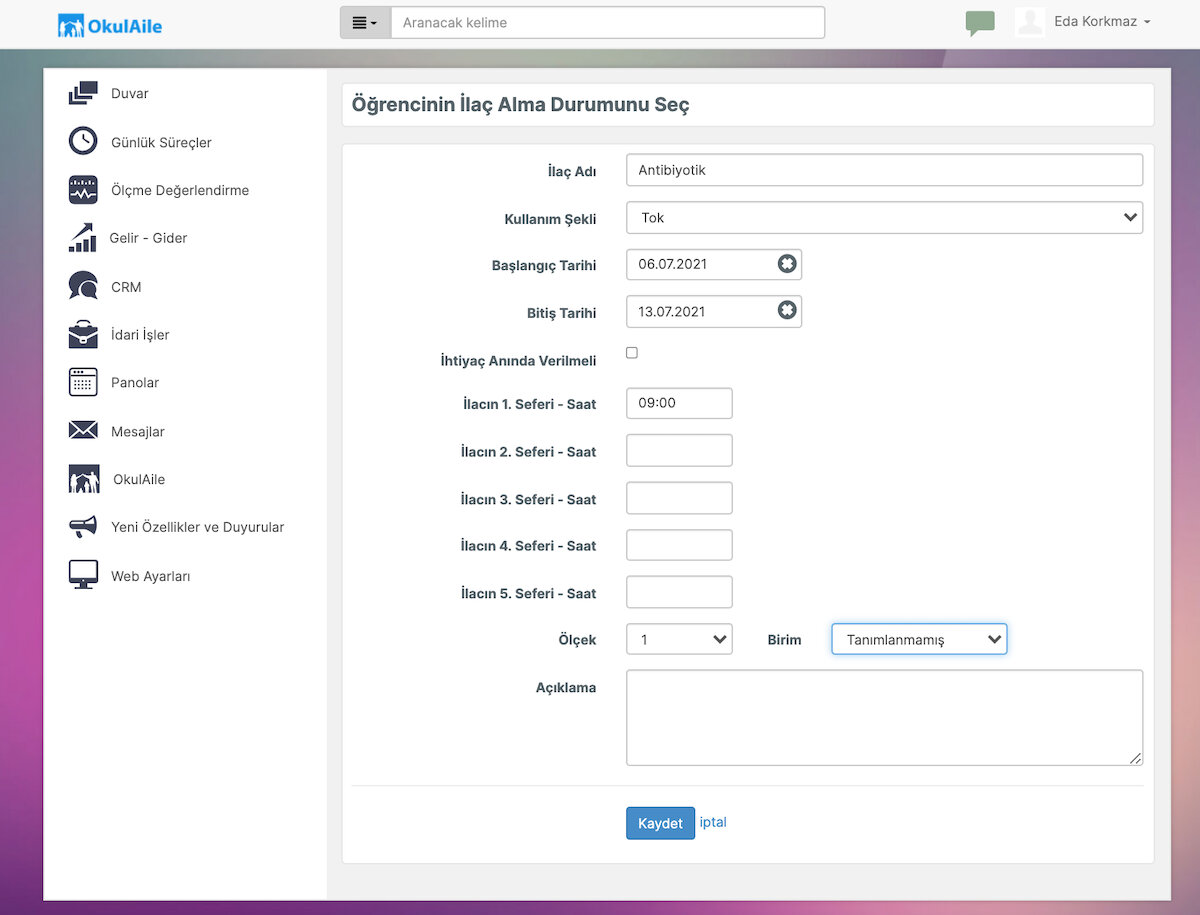Click the Gelir - Gider chart icon

coord(82,238)
